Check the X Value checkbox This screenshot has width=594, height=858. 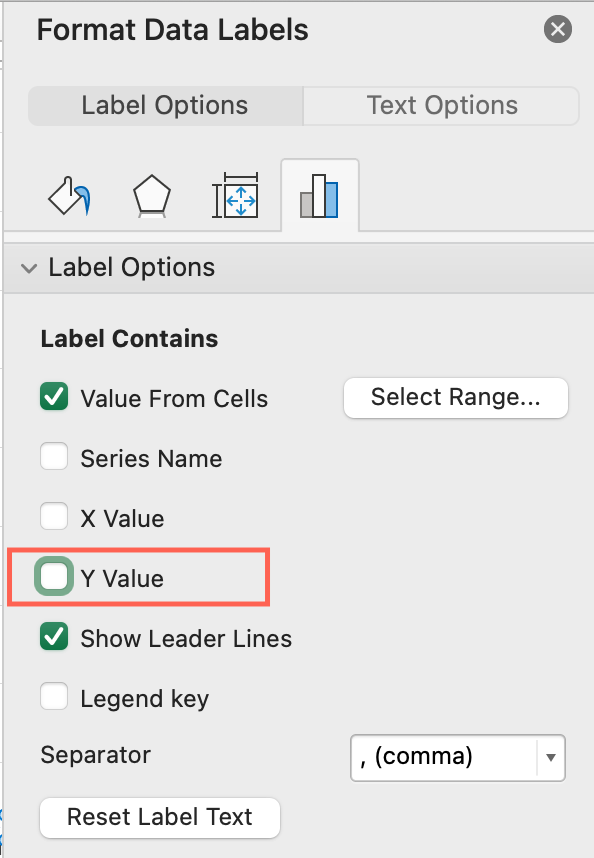pos(54,517)
